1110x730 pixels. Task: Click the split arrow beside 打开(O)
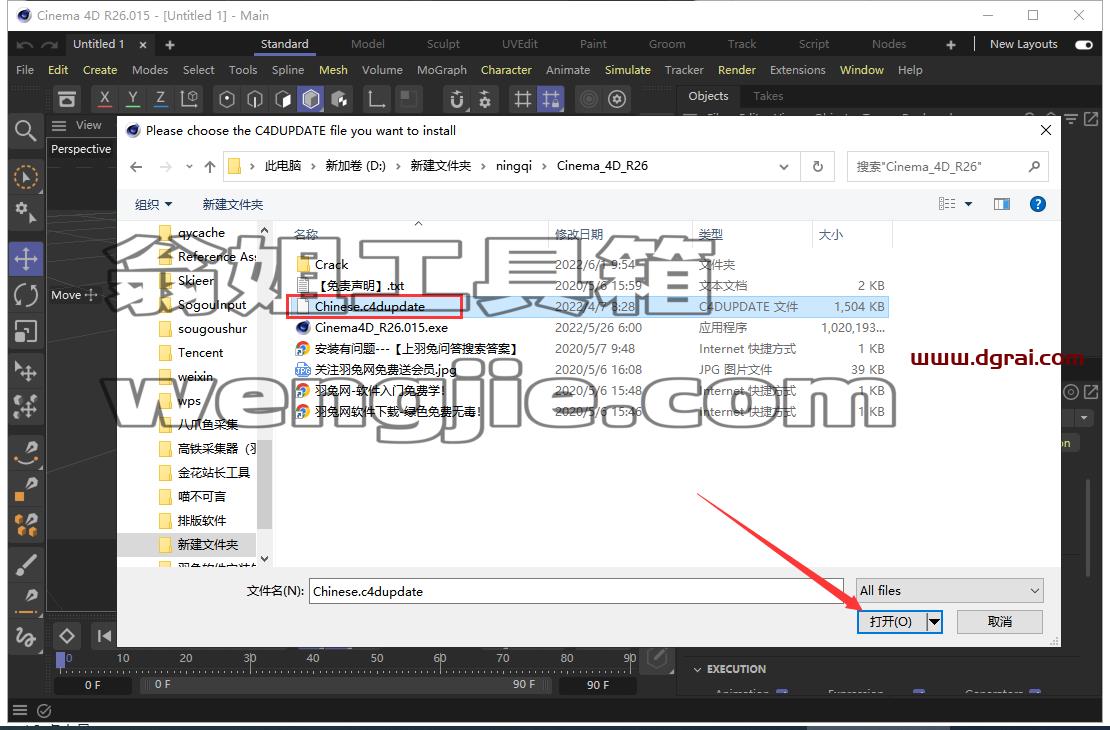coord(934,622)
